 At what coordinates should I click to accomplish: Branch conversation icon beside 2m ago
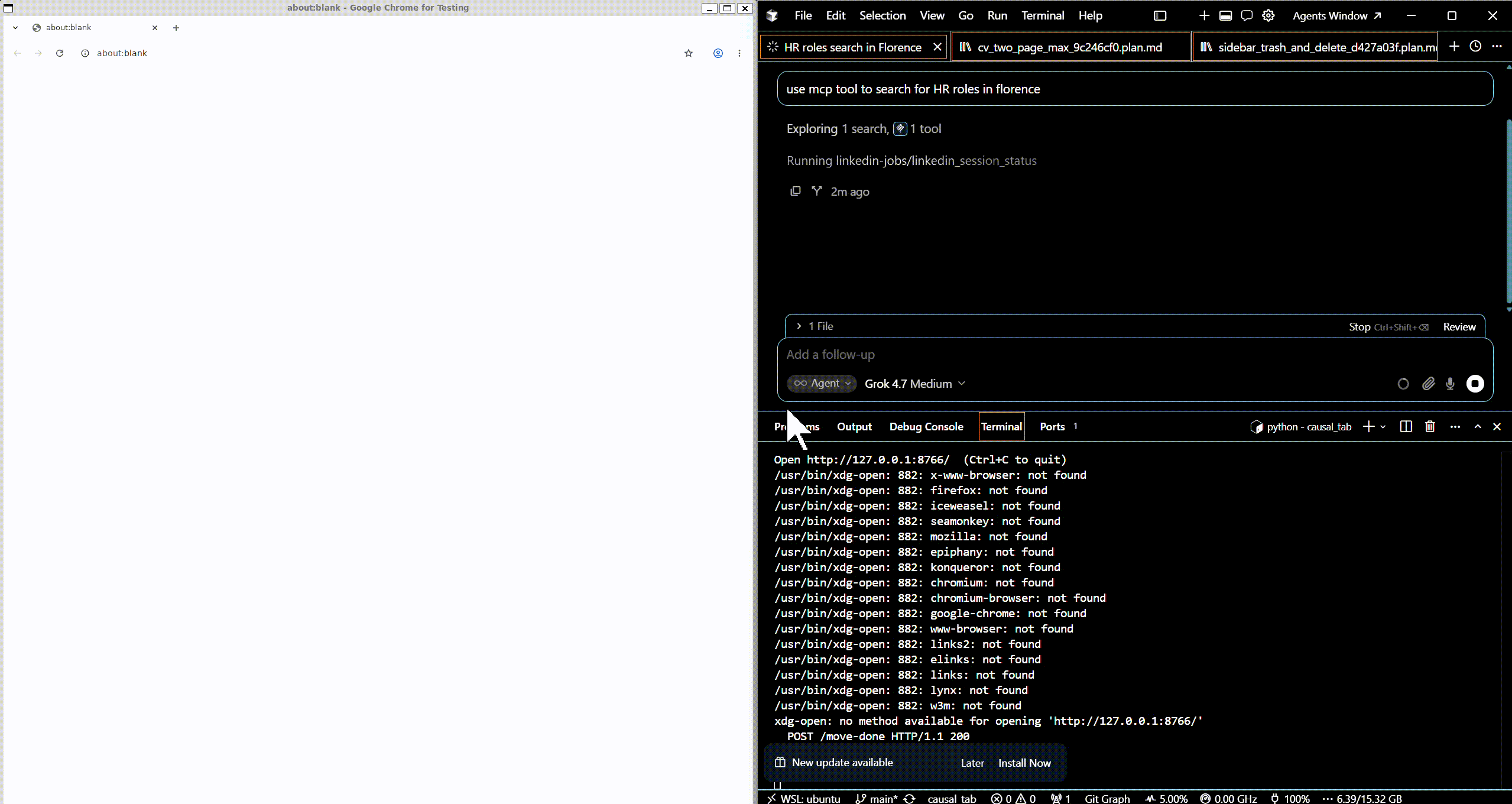tap(817, 191)
